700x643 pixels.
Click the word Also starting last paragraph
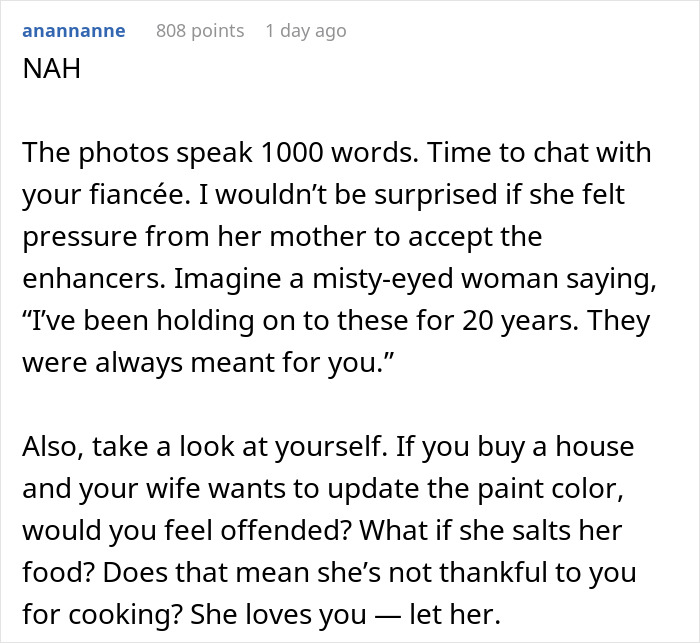(53, 447)
